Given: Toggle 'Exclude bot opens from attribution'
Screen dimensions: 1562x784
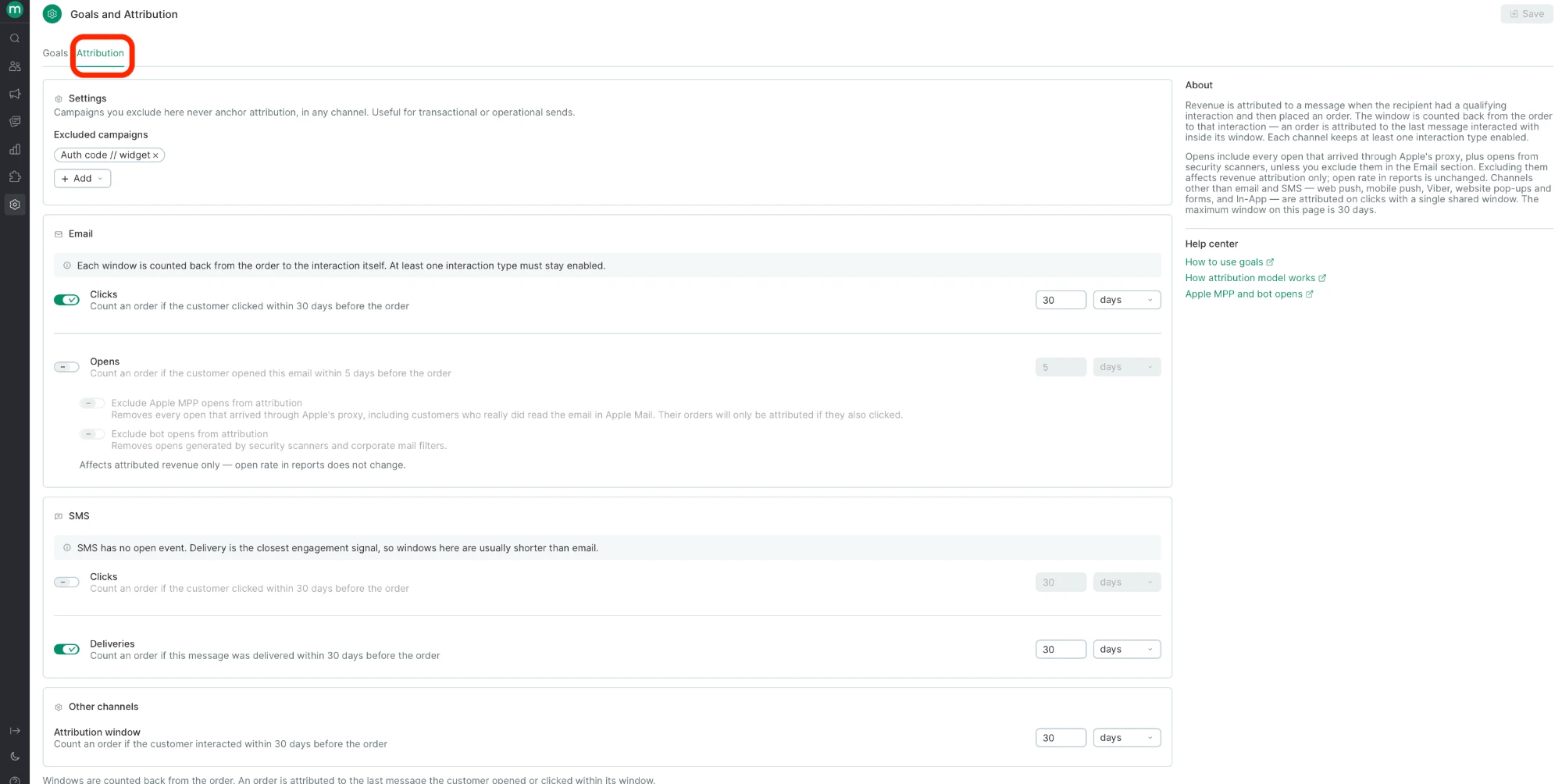Looking at the screenshot, I should point(92,434).
